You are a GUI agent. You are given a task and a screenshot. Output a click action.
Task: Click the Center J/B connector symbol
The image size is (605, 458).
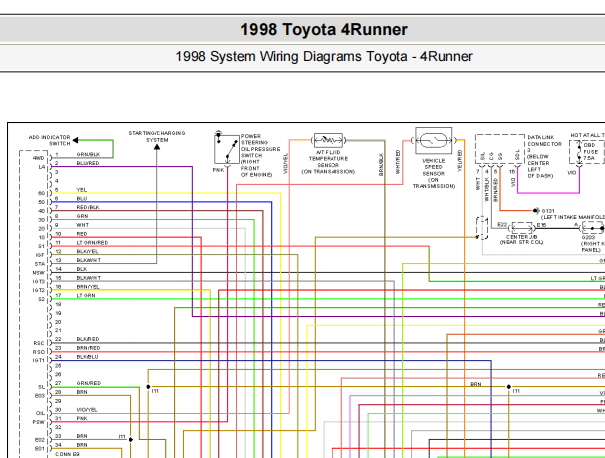(522, 228)
